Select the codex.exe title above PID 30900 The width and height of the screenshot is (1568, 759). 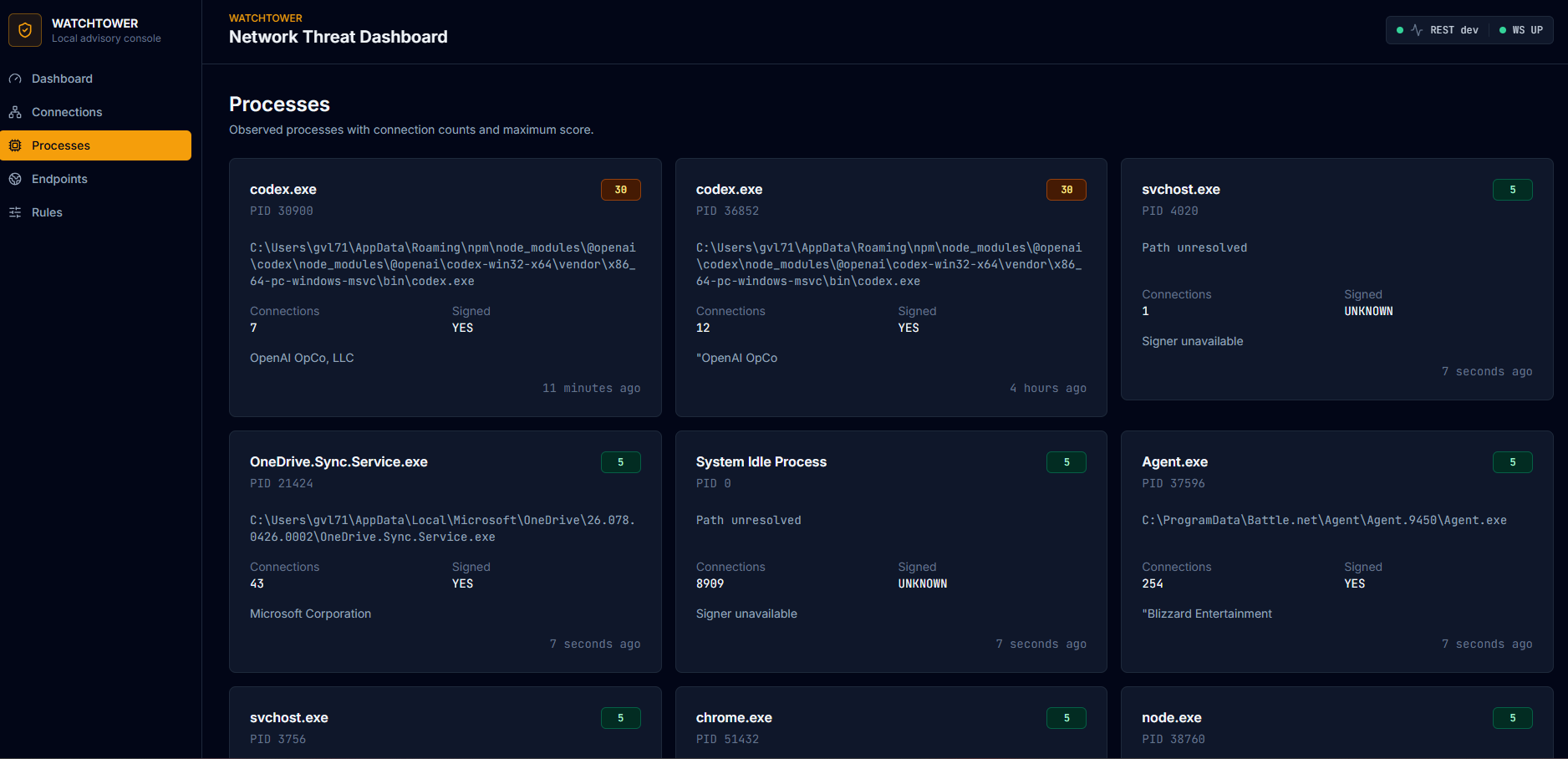pyautogui.click(x=283, y=190)
